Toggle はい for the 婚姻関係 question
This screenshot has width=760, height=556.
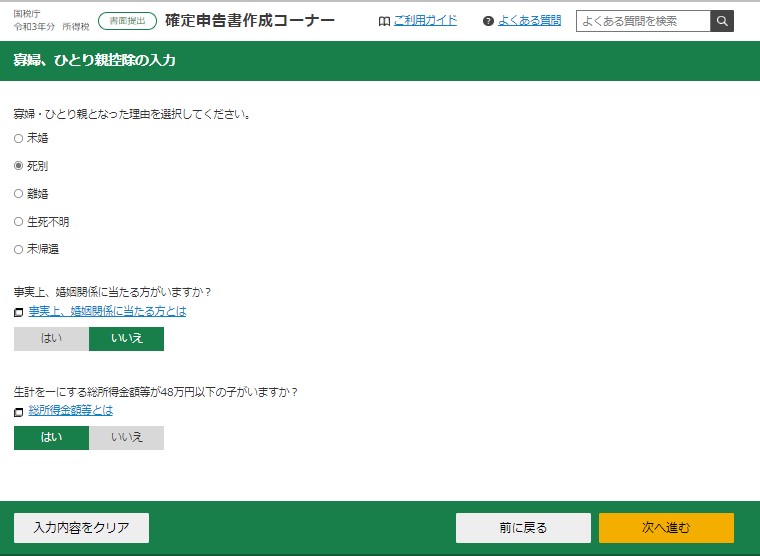point(51,339)
